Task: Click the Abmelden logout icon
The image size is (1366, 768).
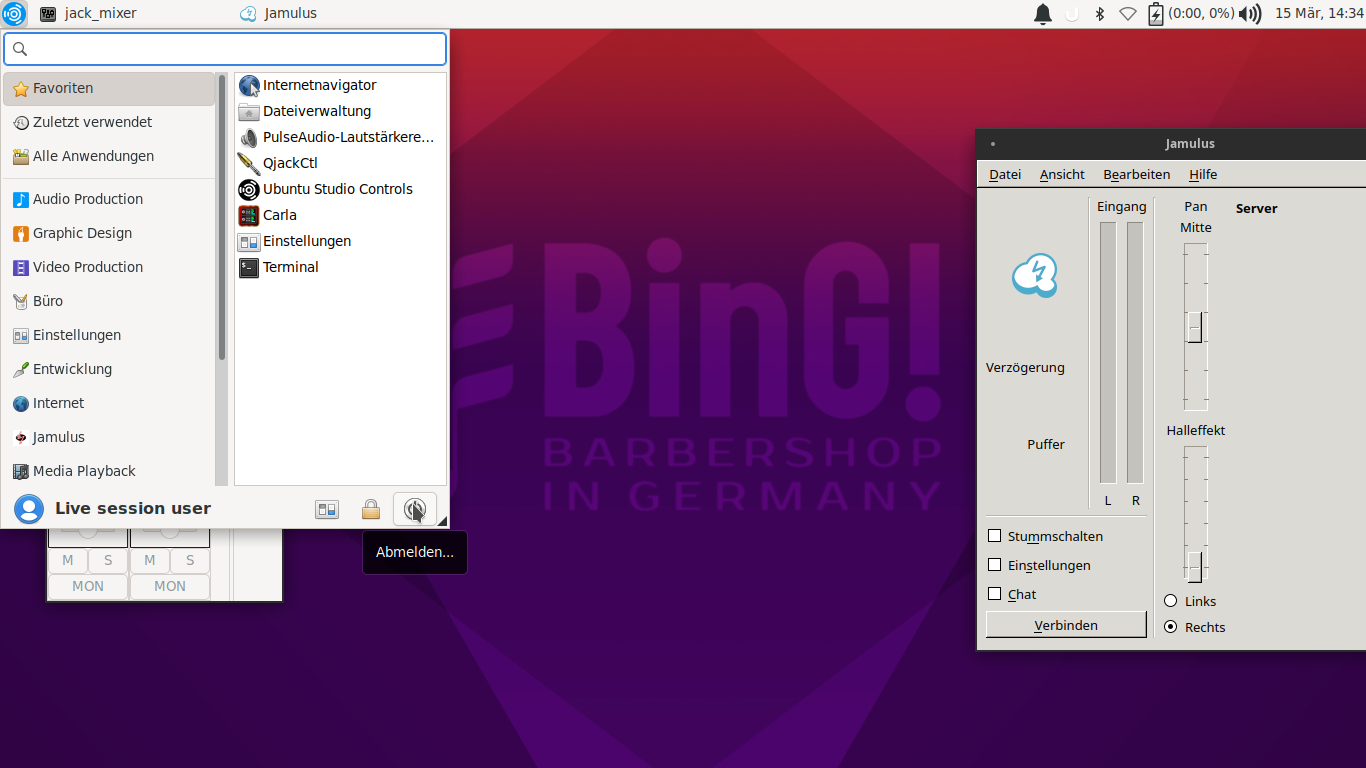Action: coord(414,509)
